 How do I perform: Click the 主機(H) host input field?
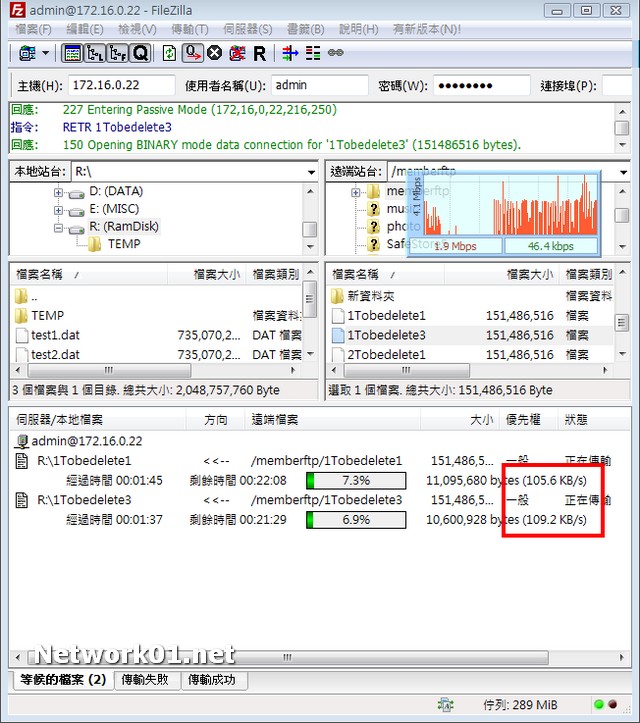[x=122, y=86]
